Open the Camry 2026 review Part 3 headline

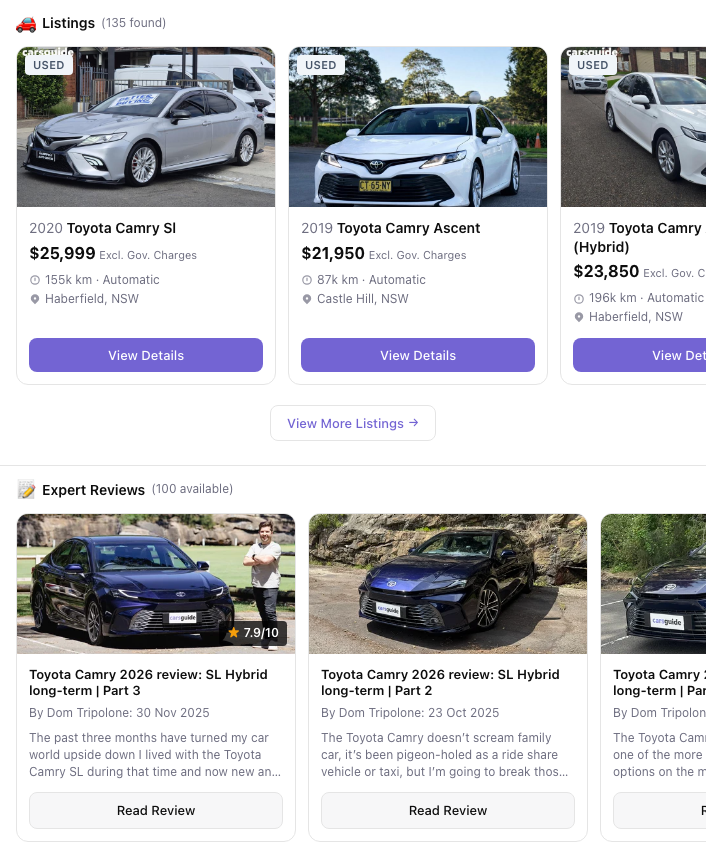[x=148, y=682]
